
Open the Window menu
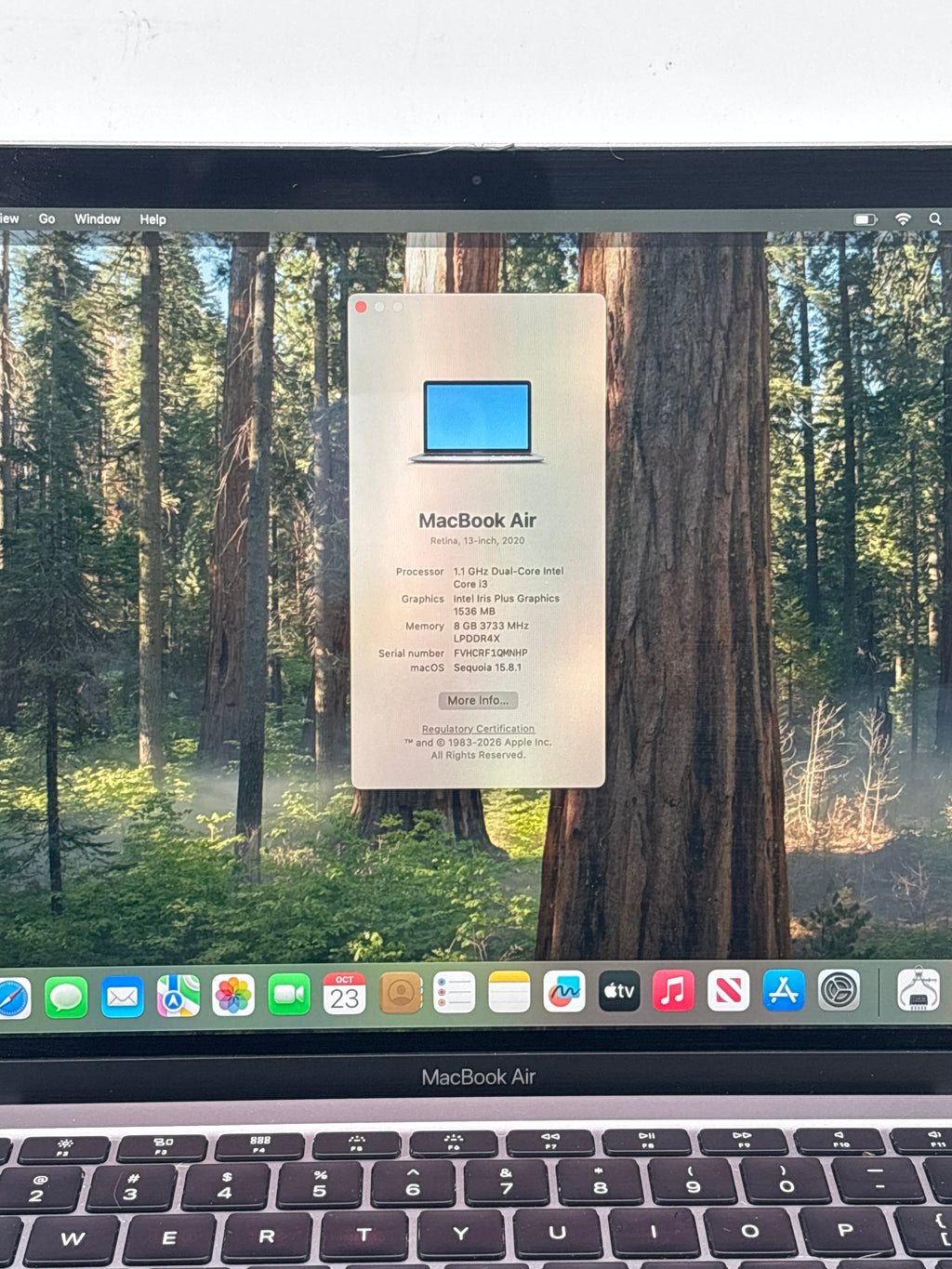(98, 219)
